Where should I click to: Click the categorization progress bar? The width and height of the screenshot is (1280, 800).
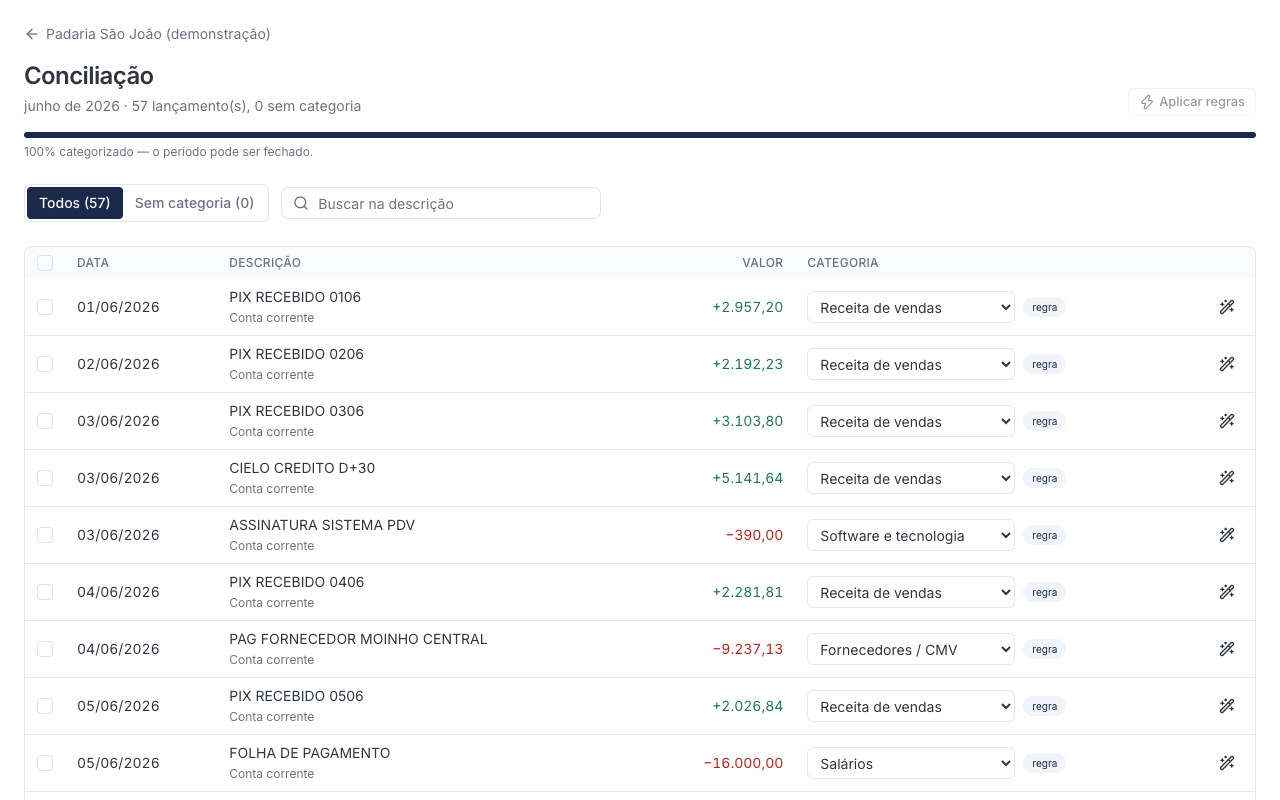(640, 135)
